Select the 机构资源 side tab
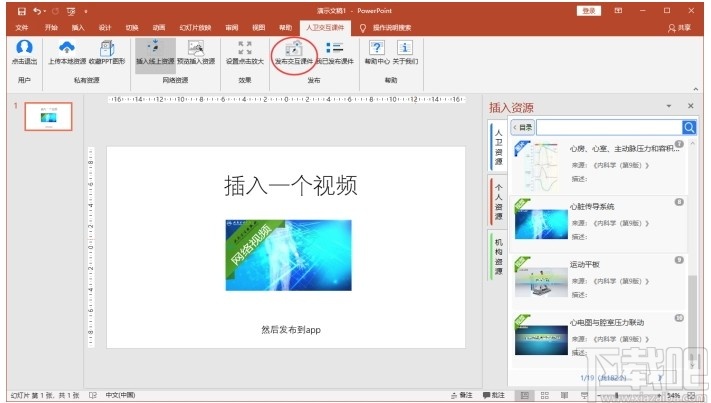The height and width of the screenshot is (403, 711). [498, 256]
